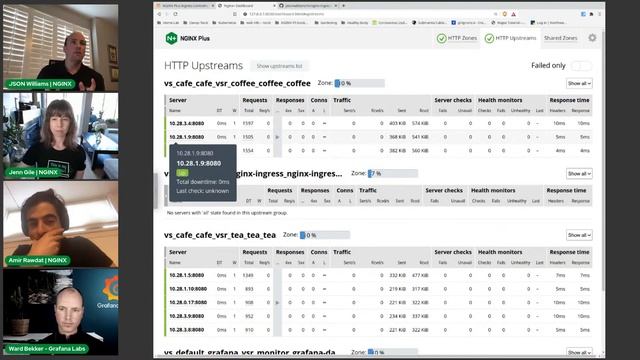Select JSON Williams video tile
The image size is (640, 360).
pyautogui.click(x=61, y=48)
